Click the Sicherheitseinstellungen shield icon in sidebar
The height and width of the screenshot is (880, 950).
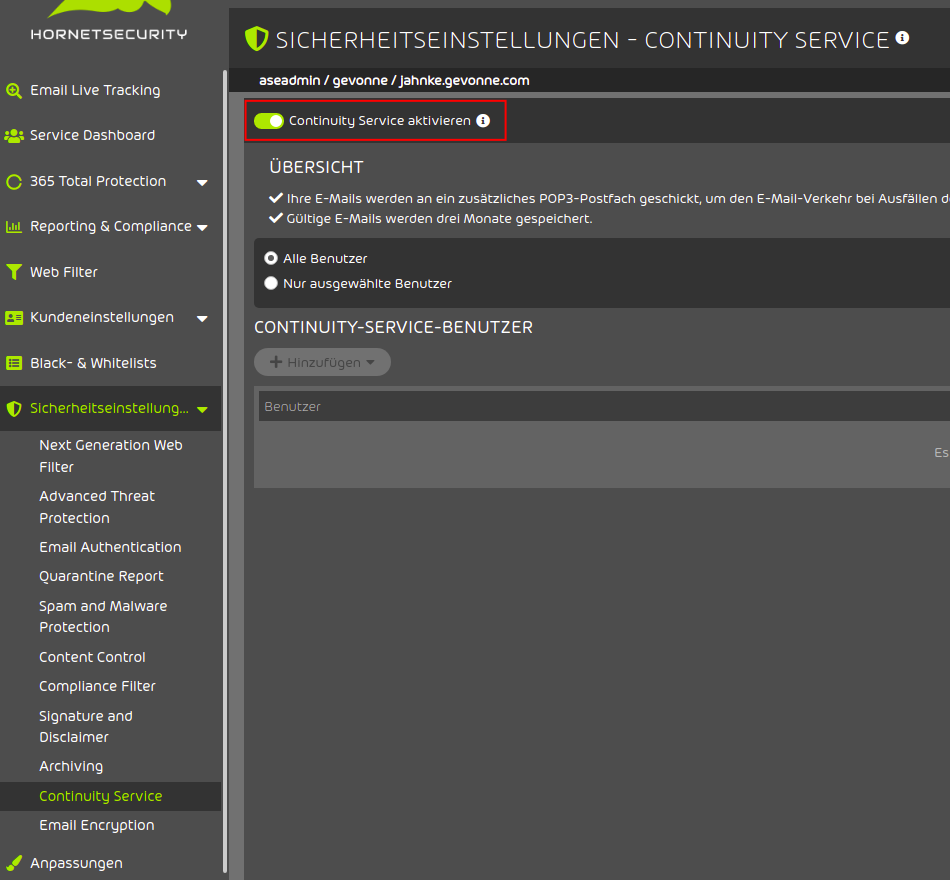tap(14, 409)
